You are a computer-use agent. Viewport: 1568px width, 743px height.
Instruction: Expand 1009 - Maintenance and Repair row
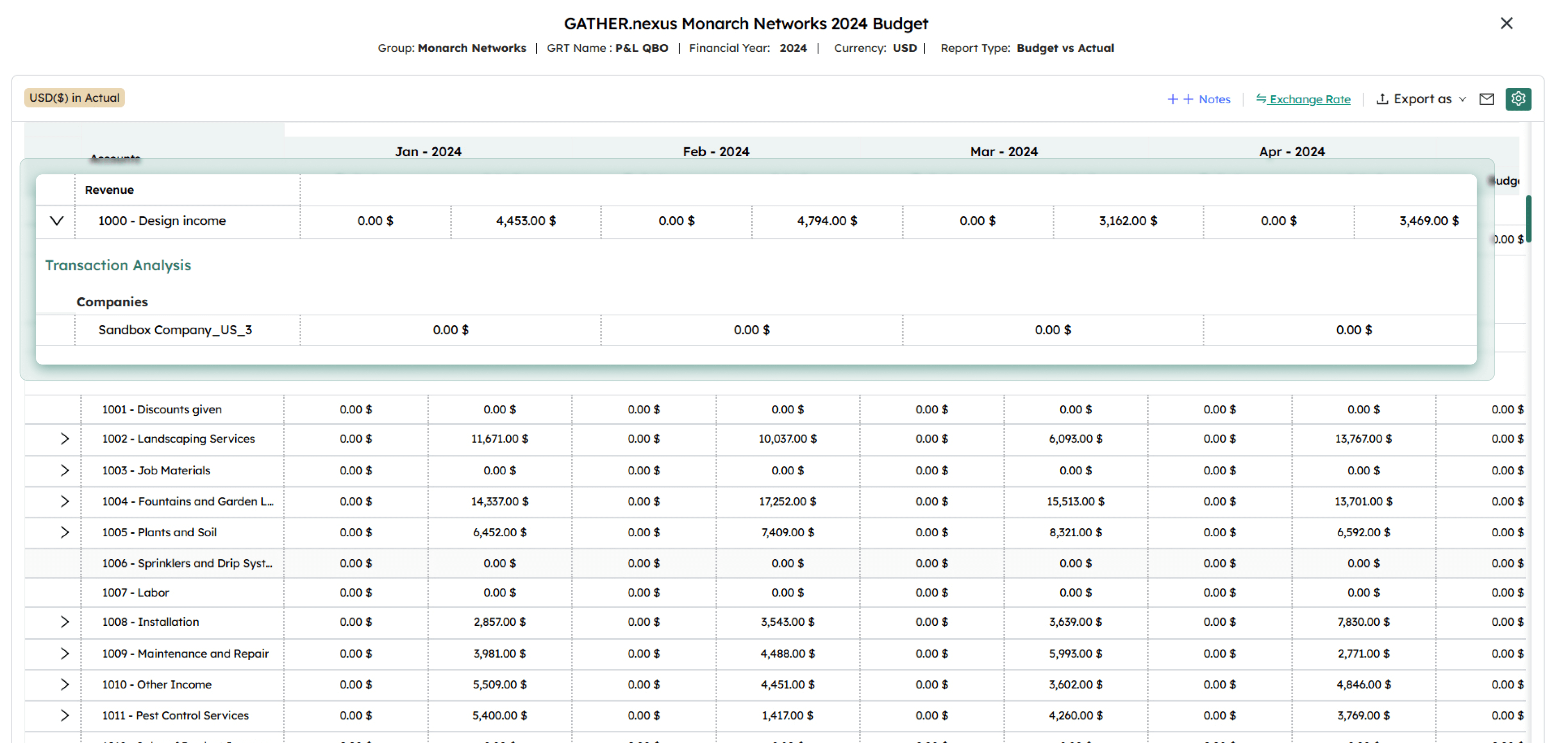tap(64, 654)
